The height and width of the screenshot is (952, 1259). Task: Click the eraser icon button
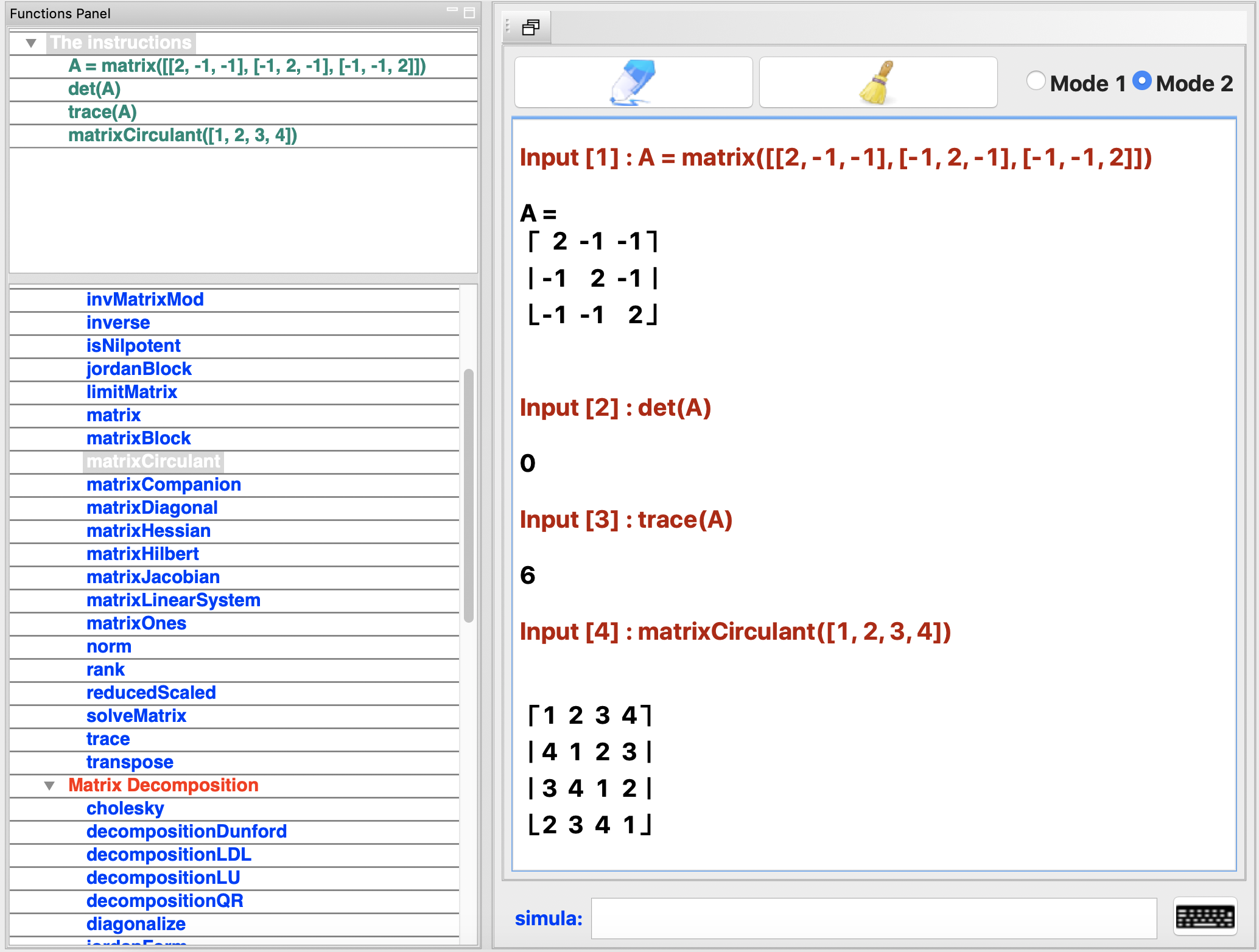point(633,82)
